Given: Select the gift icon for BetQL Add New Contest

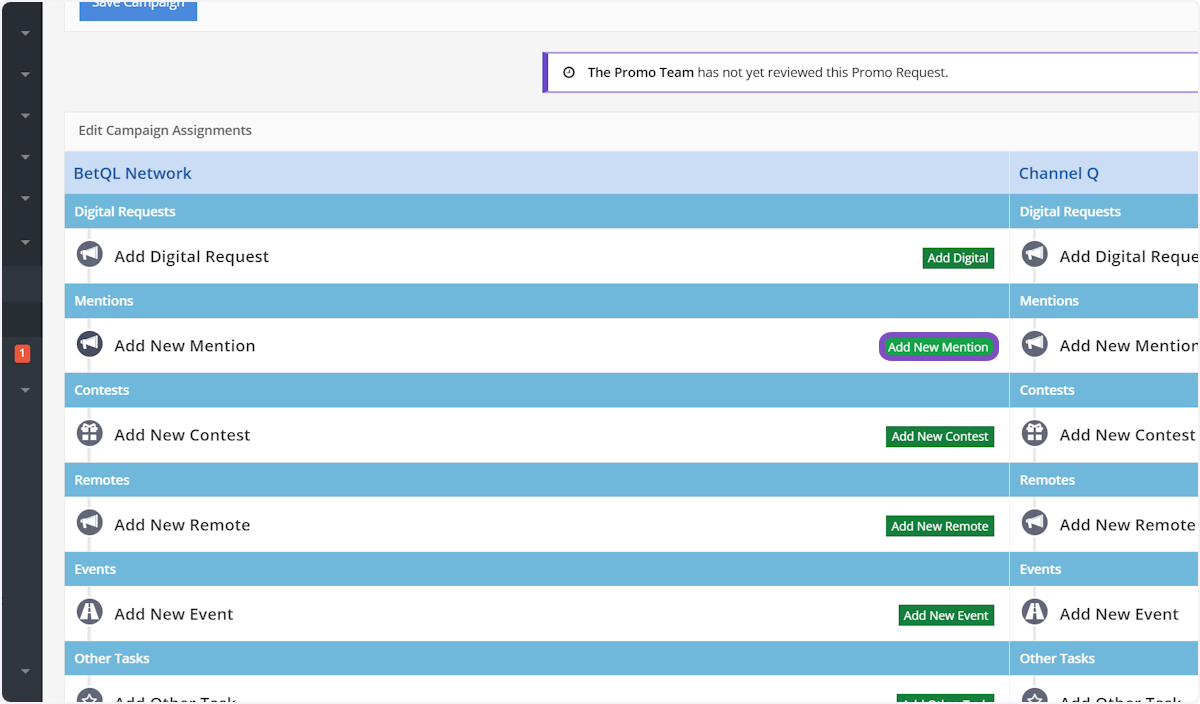Looking at the screenshot, I should (x=90, y=433).
